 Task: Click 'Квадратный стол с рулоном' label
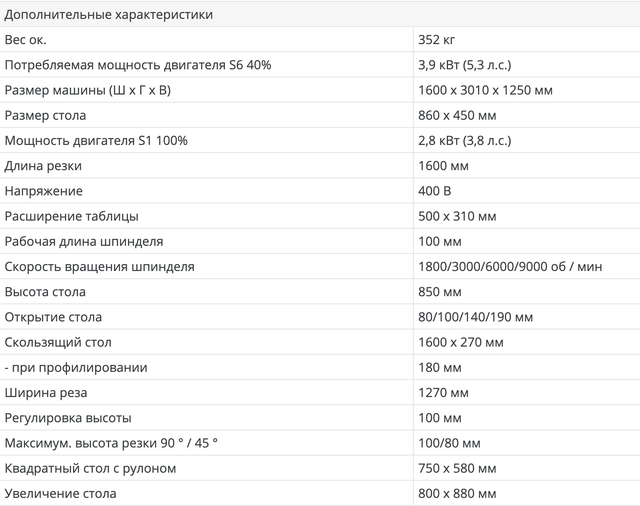tap(91, 469)
